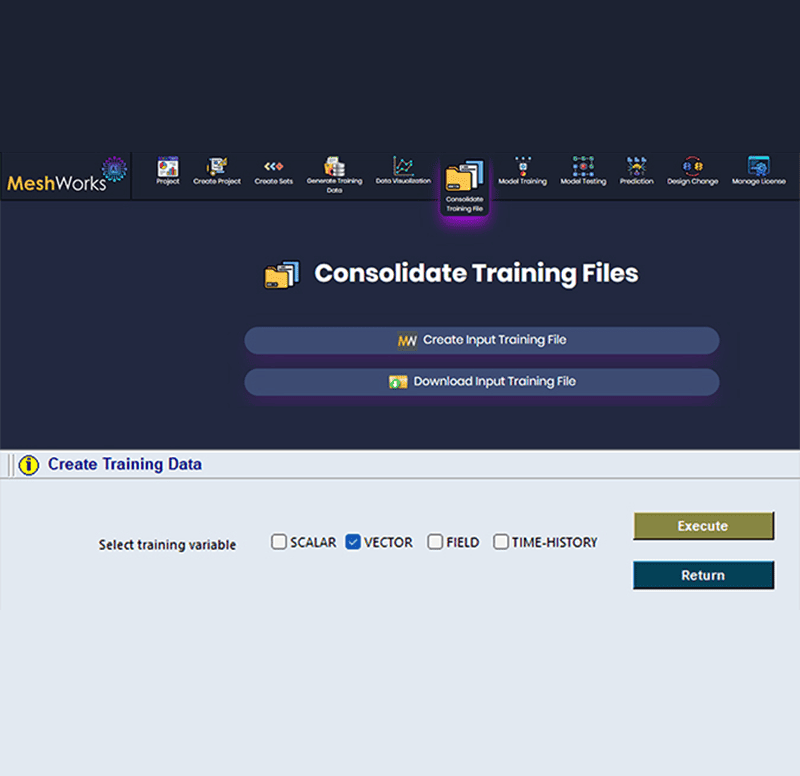This screenshot has width=800, height=776.
Task: Click Create Input Training File
Action: [x=481, y=340]
